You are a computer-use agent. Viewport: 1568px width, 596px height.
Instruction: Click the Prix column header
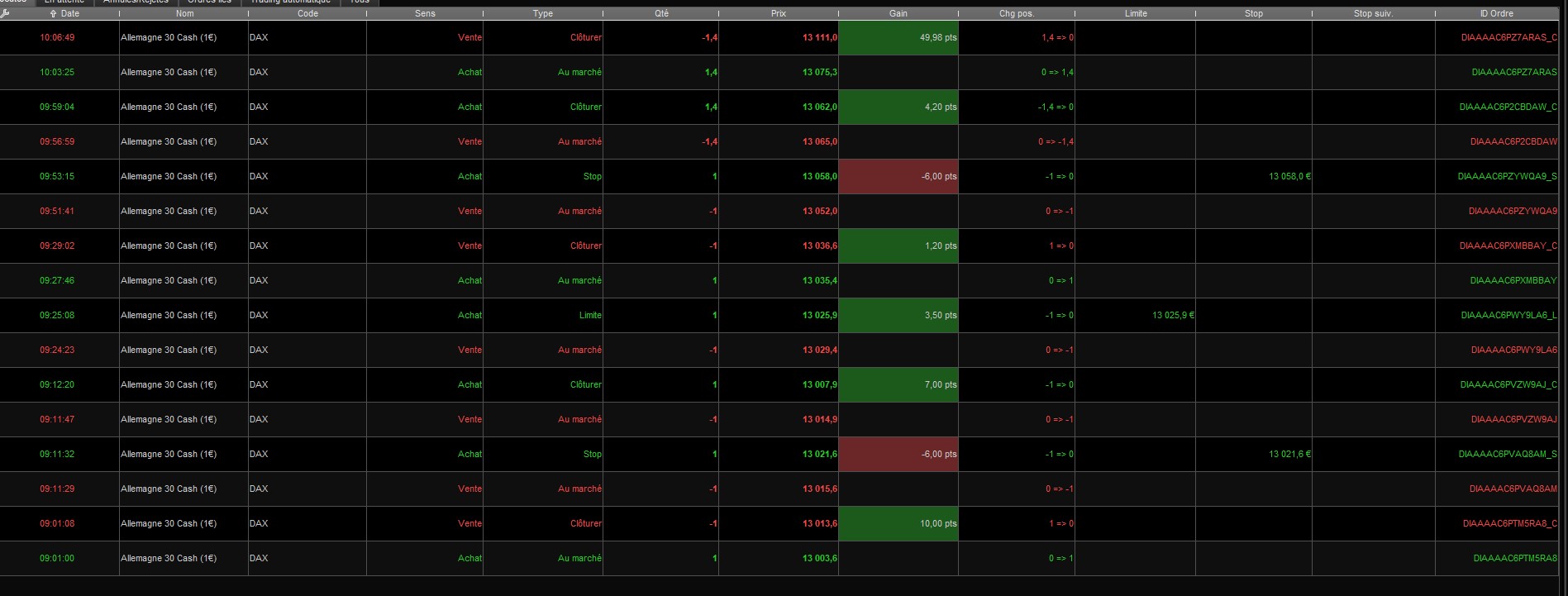(x=778, y=14)
